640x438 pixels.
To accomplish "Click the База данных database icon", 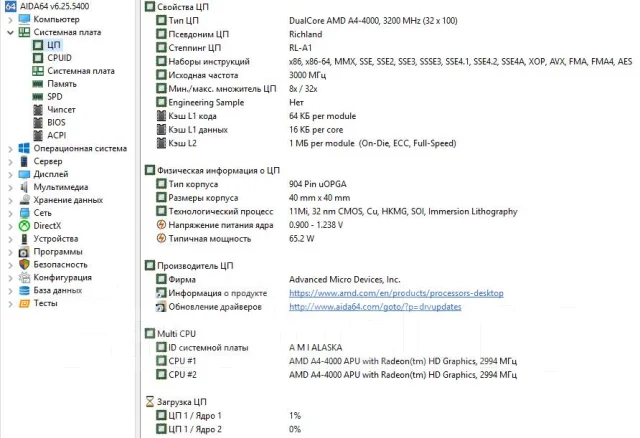I will 24,291.
